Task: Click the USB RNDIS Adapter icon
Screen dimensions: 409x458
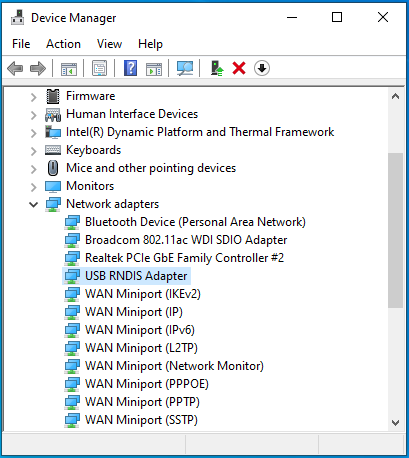Action: (72, 276)
